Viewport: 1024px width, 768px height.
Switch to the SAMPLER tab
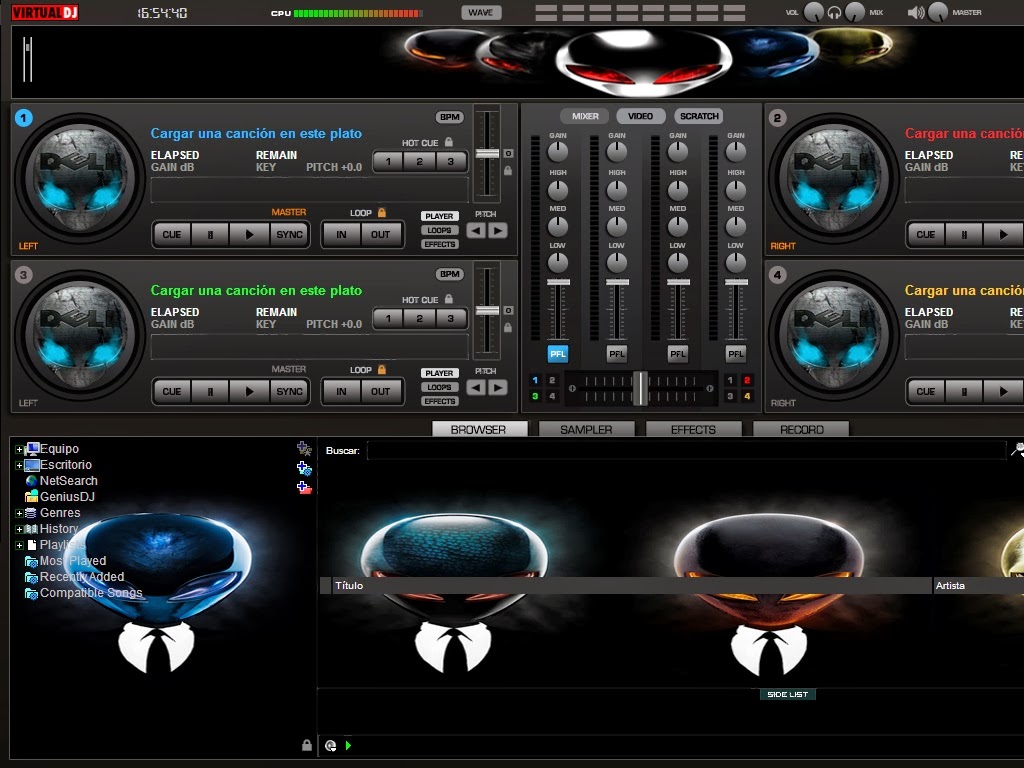pyautogui.click(x=586, y=428)
